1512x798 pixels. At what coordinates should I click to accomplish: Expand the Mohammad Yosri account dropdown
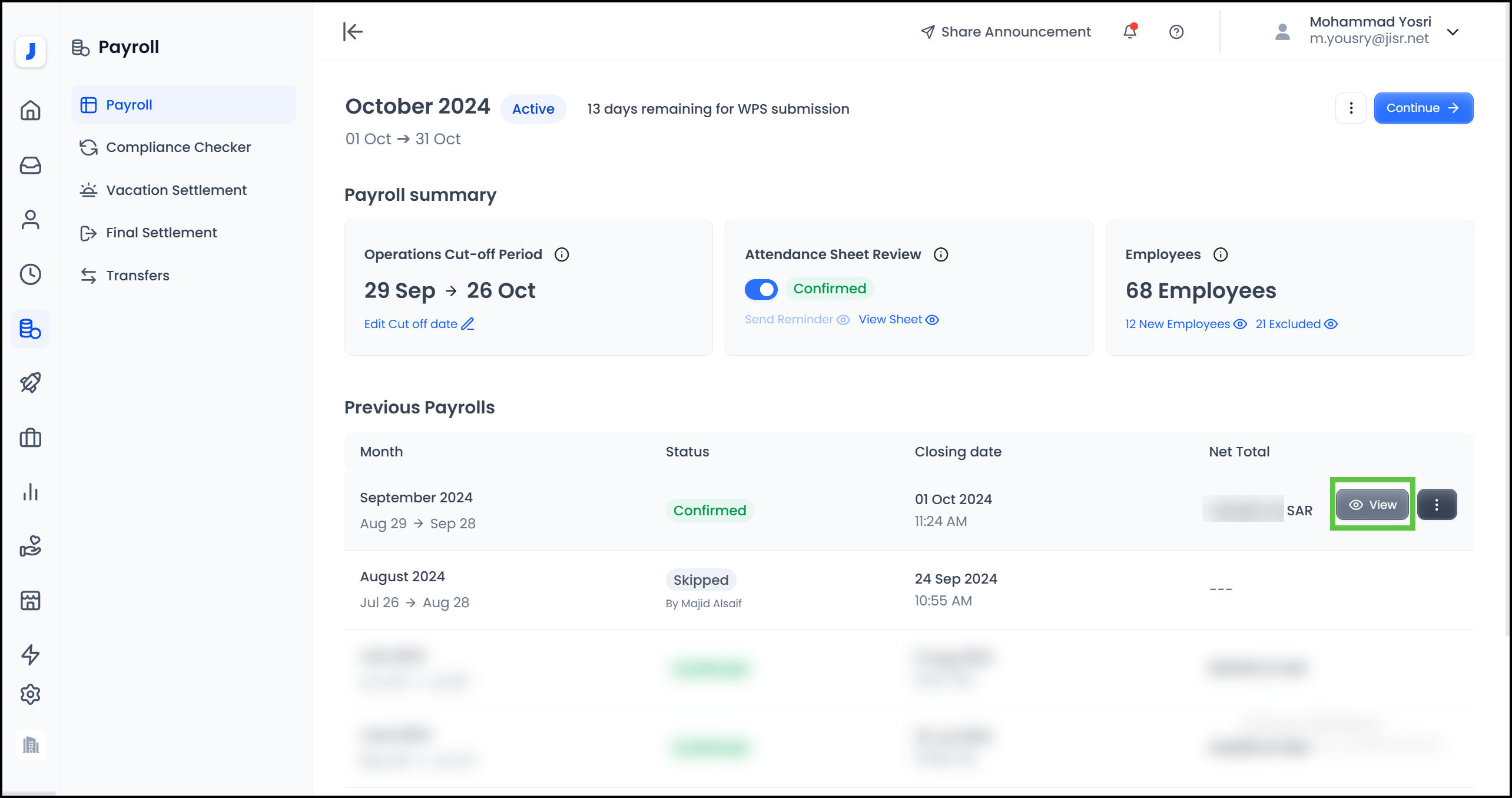click(1453, 32)
